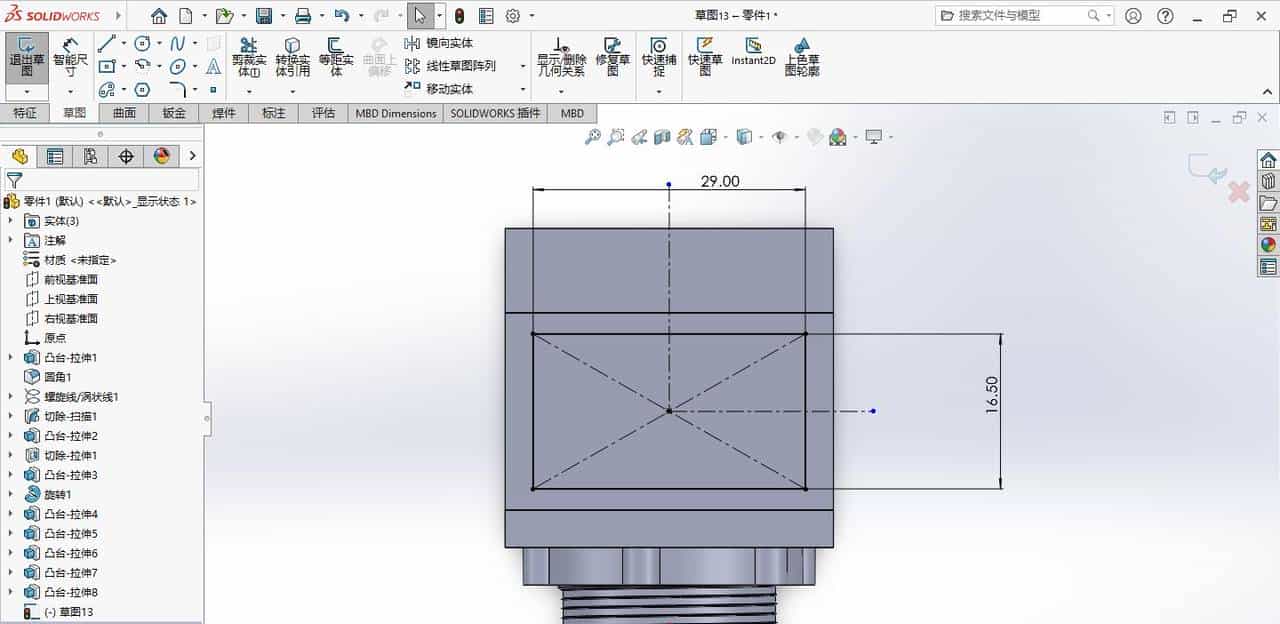This screenshot has height=624, width=1280.
Task: Click the Repair Sketch (修复草图) button
Action: [612, 57]
